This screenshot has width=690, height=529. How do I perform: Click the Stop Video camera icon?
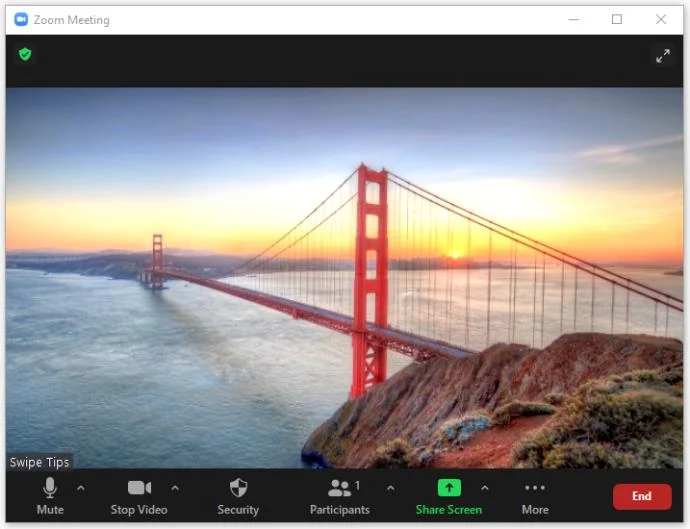[x=139, y=488]
